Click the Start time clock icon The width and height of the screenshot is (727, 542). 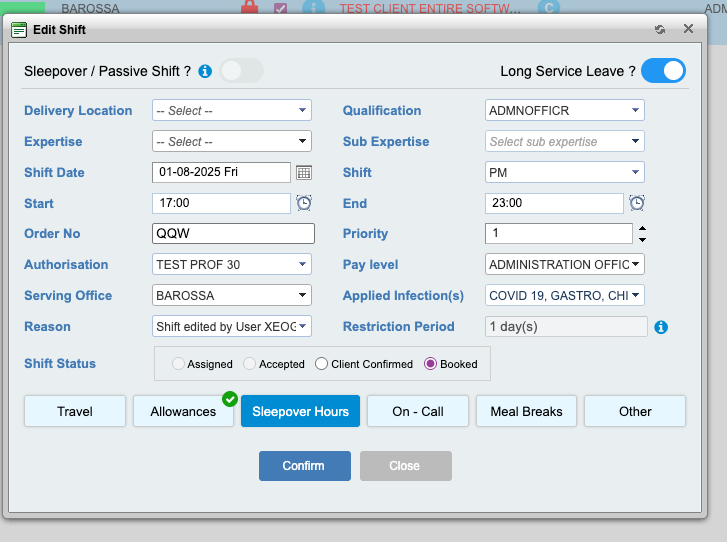point(304,203)
